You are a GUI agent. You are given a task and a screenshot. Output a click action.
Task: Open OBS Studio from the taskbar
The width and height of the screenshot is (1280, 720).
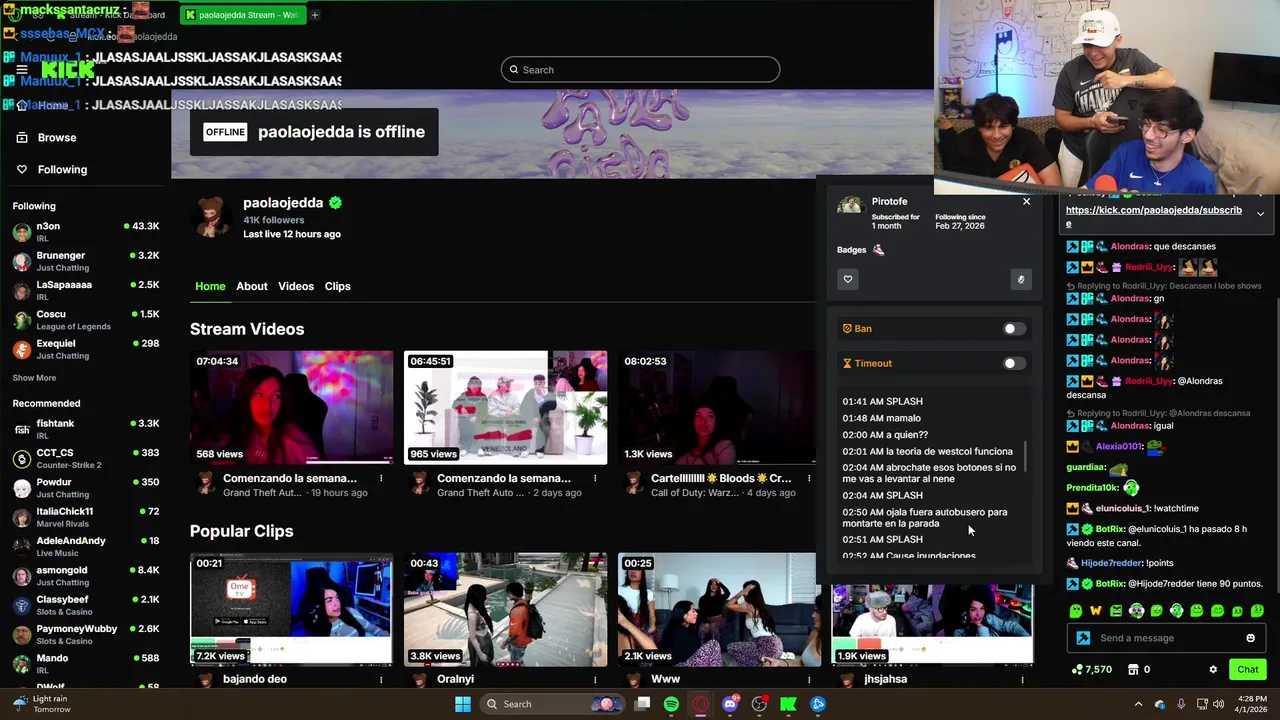759,704
